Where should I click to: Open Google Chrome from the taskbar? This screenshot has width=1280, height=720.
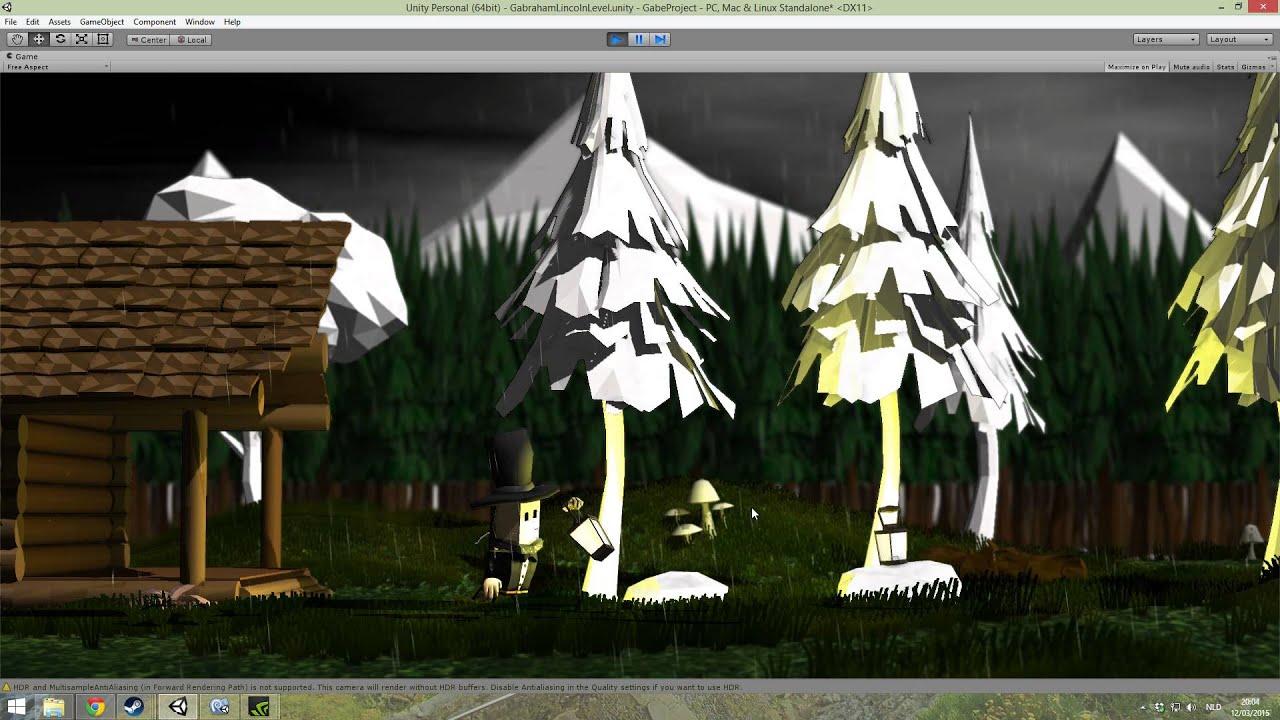point(95,707)
